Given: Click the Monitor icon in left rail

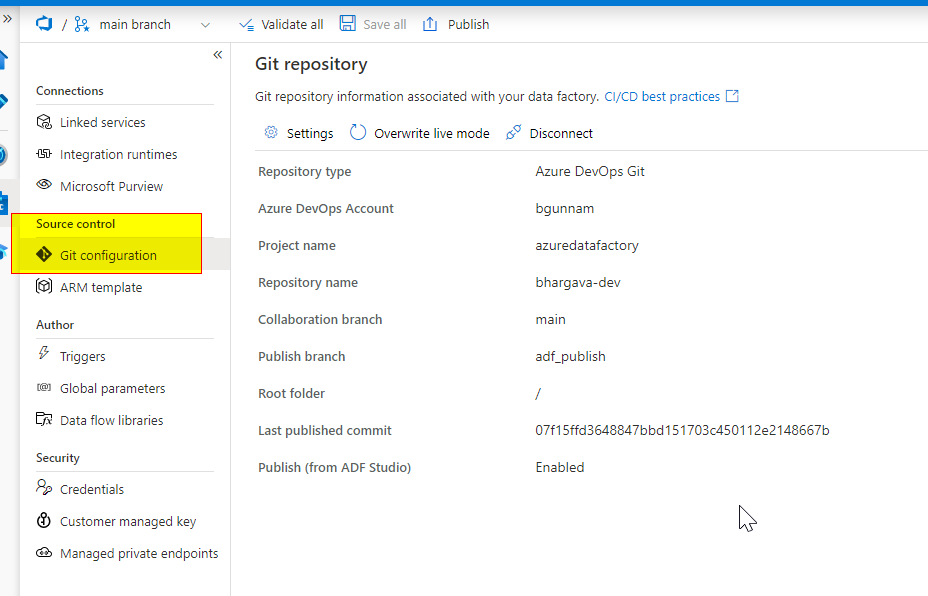Looking at the screenshot, I should 3,156.
